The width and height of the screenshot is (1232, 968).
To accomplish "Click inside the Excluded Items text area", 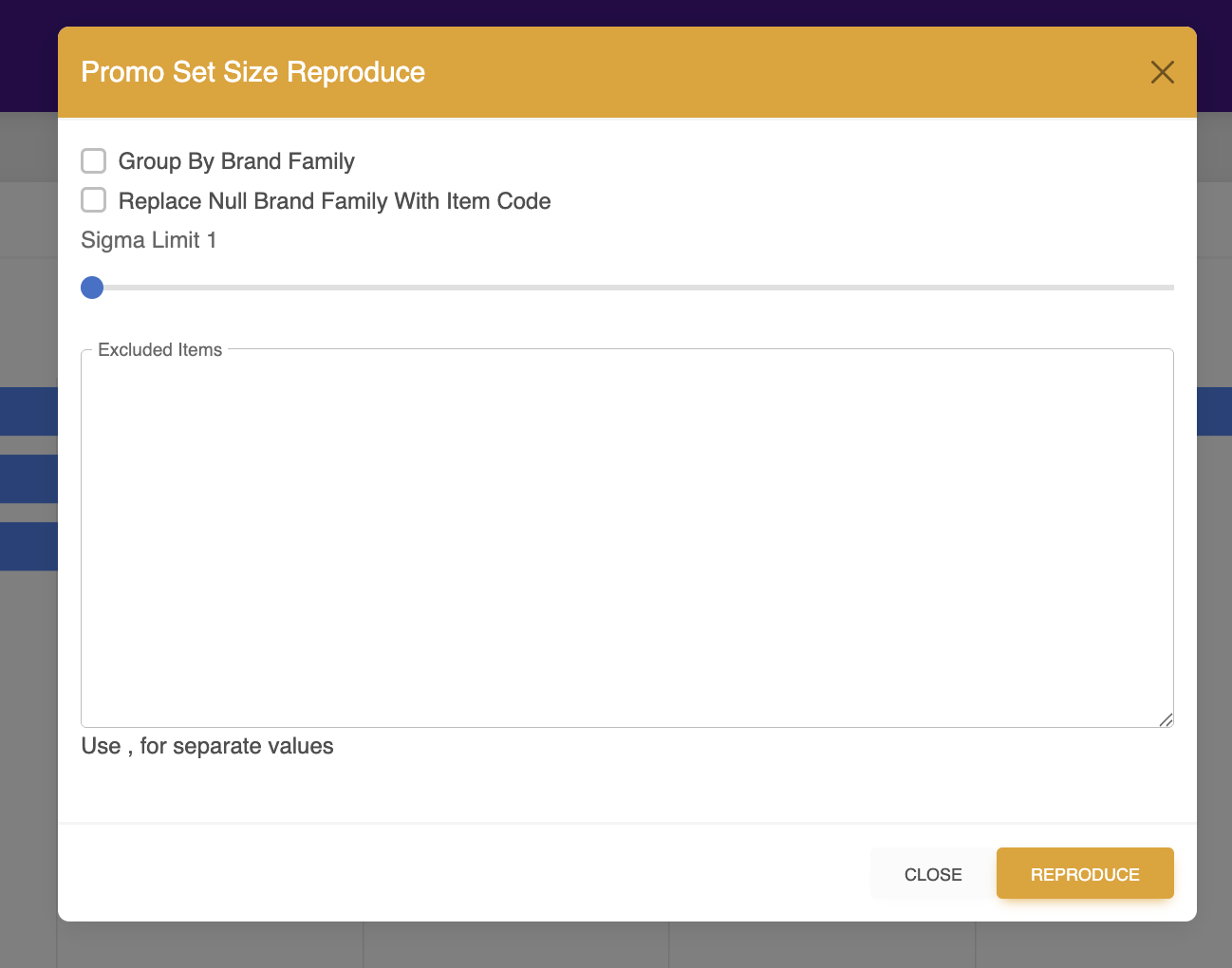I will click(x=627, y=538).
